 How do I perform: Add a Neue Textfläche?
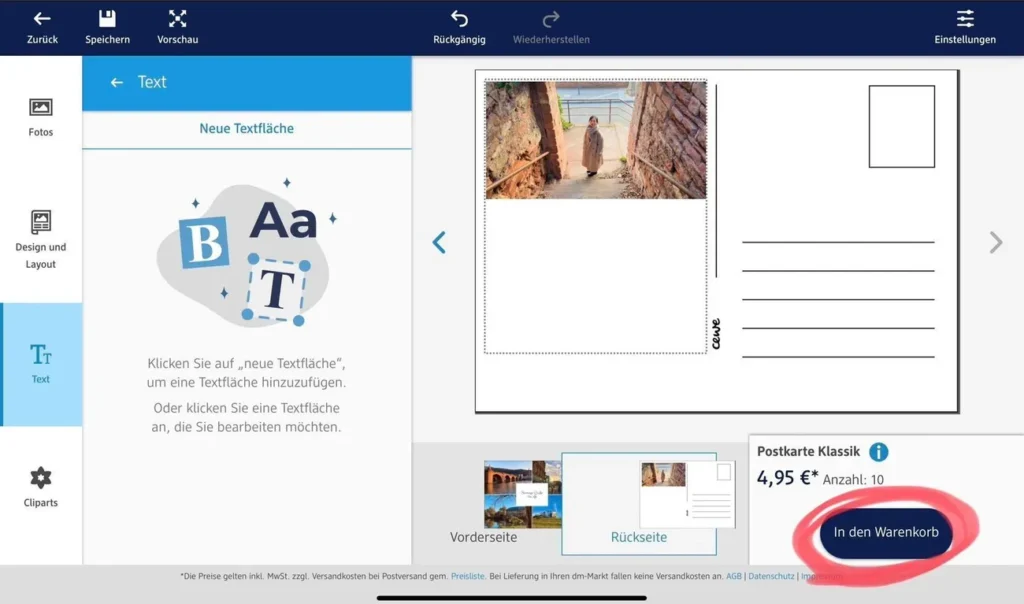coord(246,129)
